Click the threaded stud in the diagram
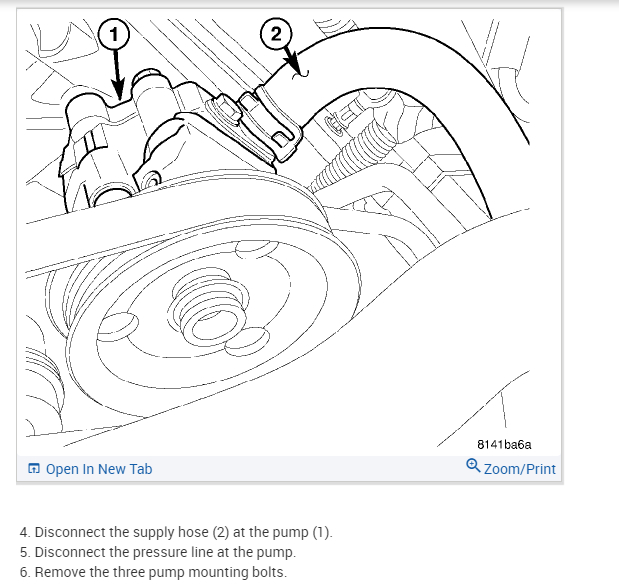This screenshot has height=585, width=619. (349, 159)
